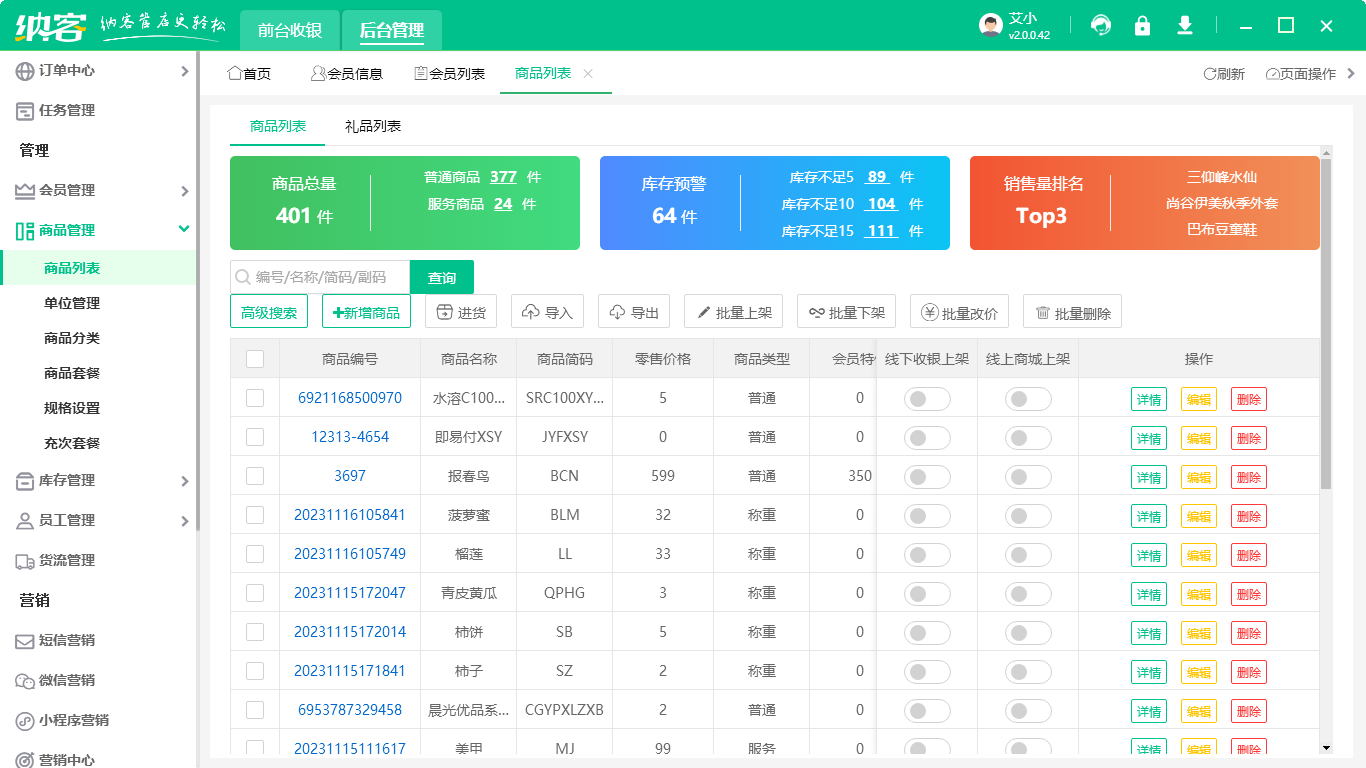The height and width of the screenshot is (768, 1366).
Task: Click the 刷新 refresh icon
Action: (x=1210, y=74)
